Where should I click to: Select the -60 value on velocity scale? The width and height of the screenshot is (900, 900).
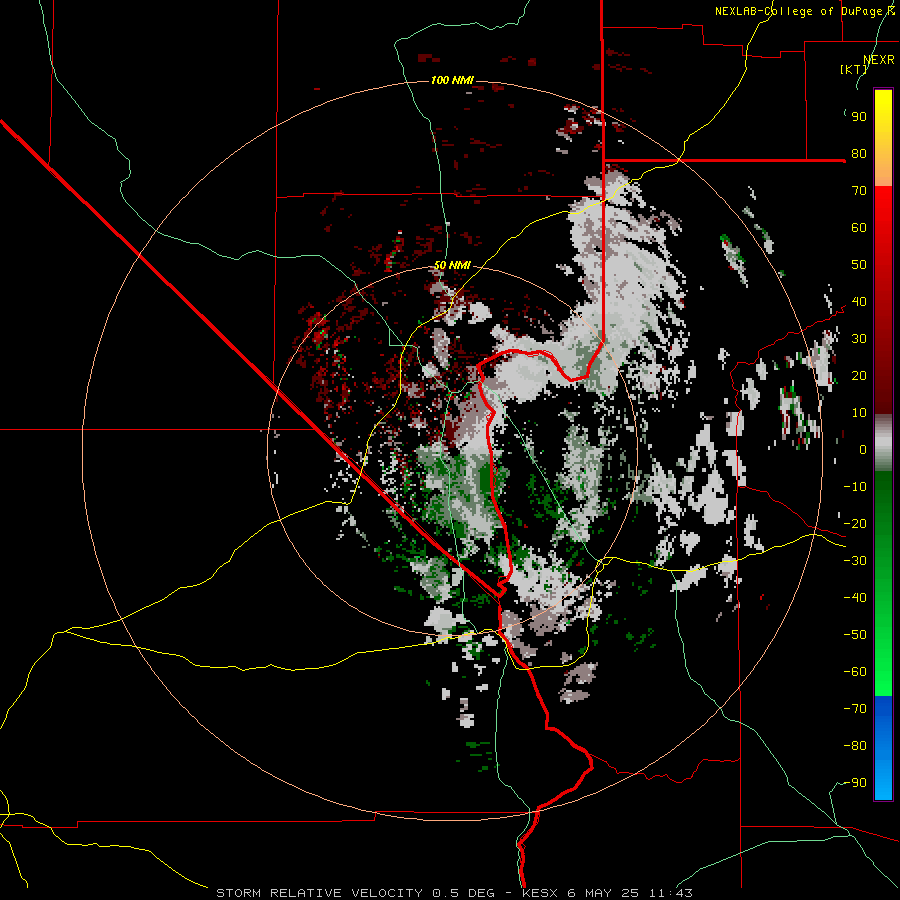pyautogui.click(x=855, y=672)
